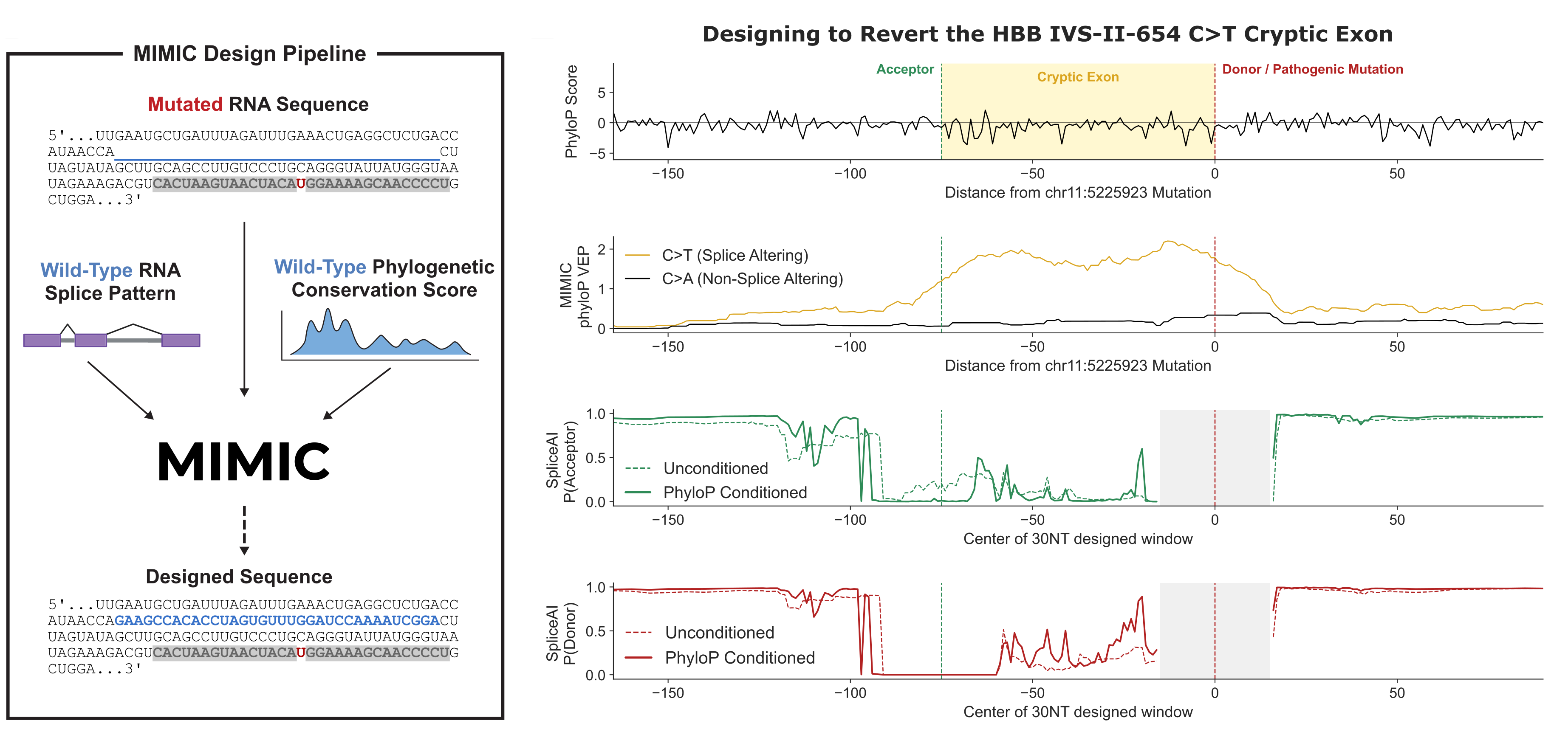Click the 'PhyloP Score' y-axis label
The width and height of the screenshot is (1568, 746).
571,111
